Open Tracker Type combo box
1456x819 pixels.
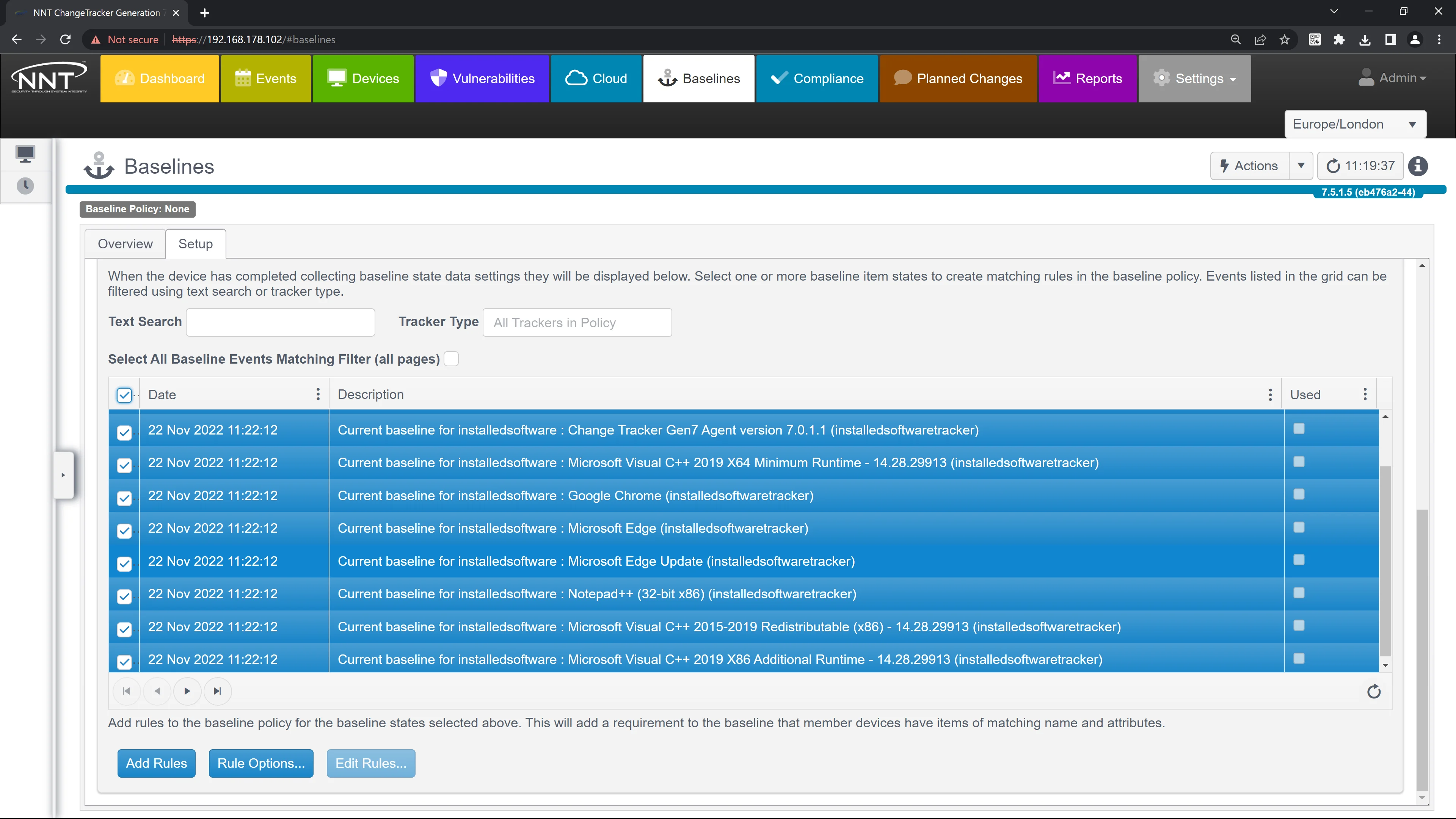[577, 322]
